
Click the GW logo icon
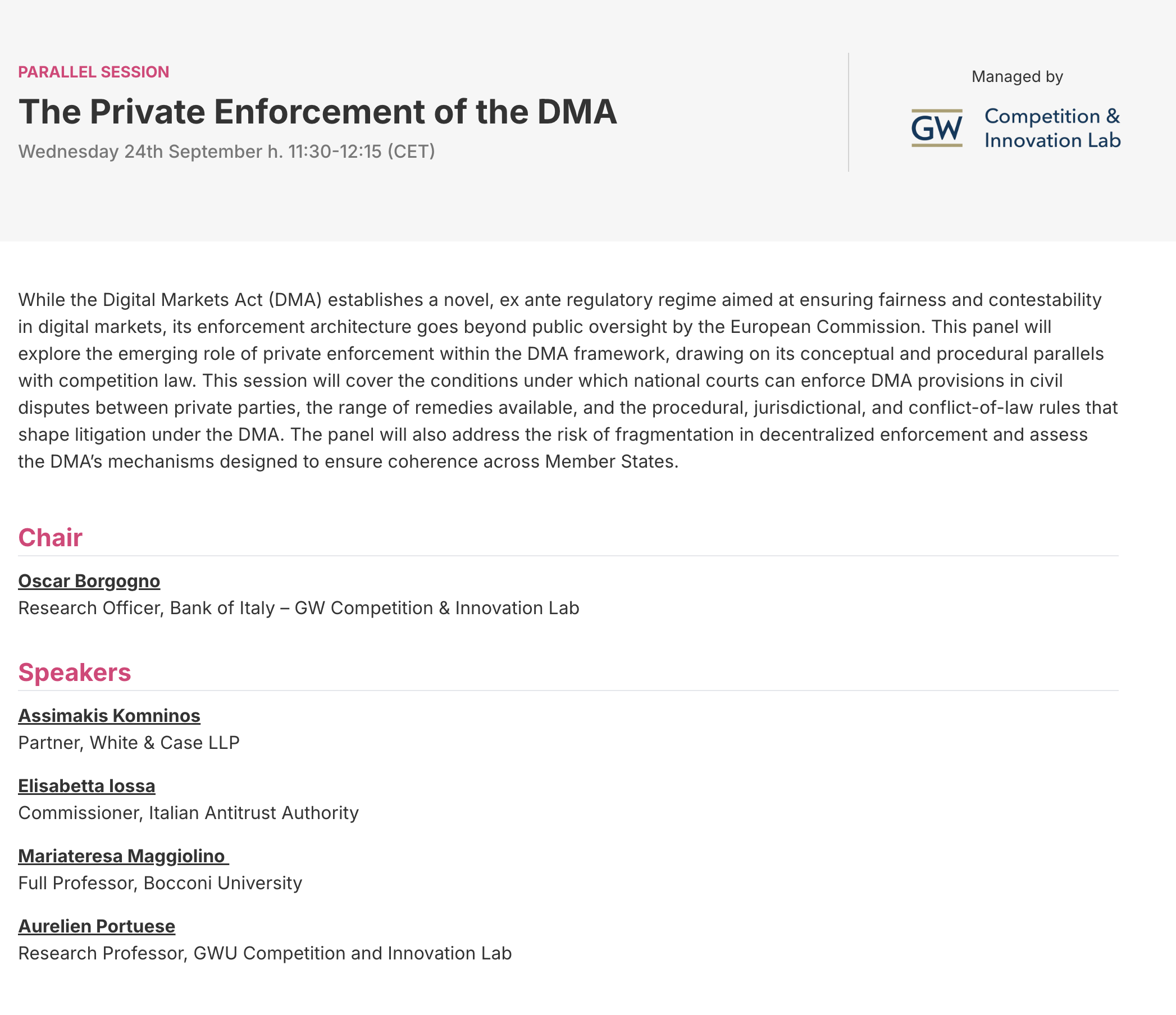[937, 127]
